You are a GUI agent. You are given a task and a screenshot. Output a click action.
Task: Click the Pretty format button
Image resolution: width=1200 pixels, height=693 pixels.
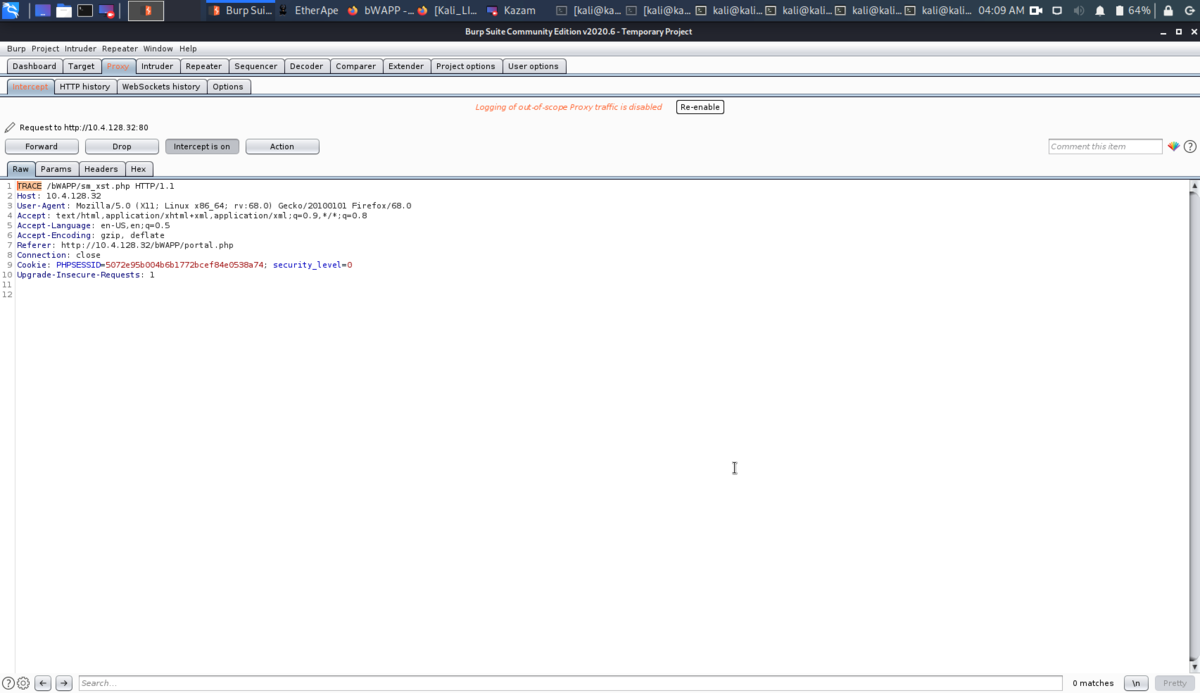1174,683
